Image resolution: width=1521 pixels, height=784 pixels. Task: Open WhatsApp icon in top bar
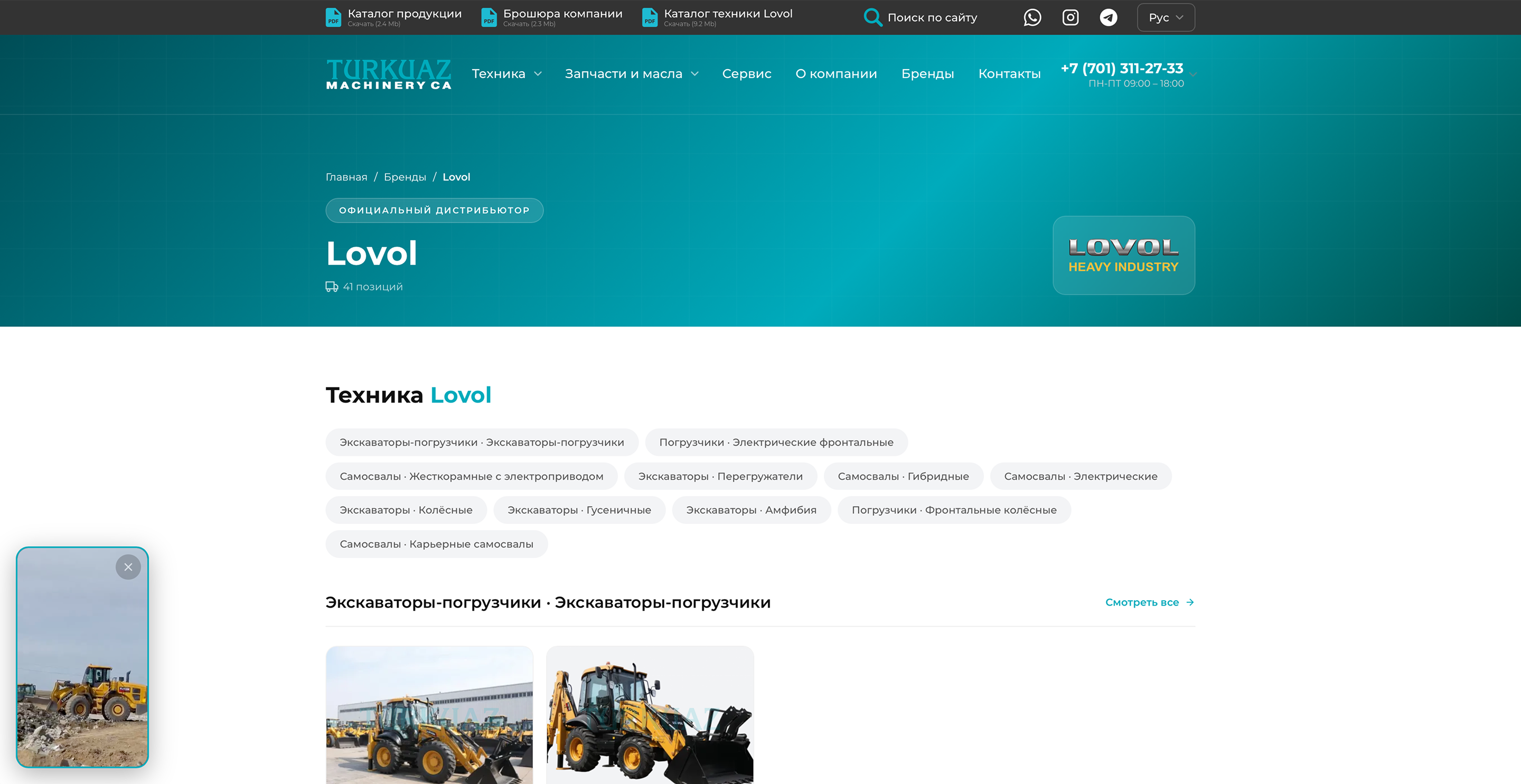(x=1032, y=17)
